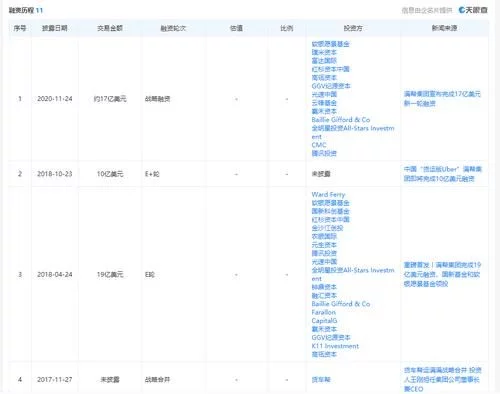Click the 投资方 column header
This screenshot has width=500, height=394.
coord(353,28)
